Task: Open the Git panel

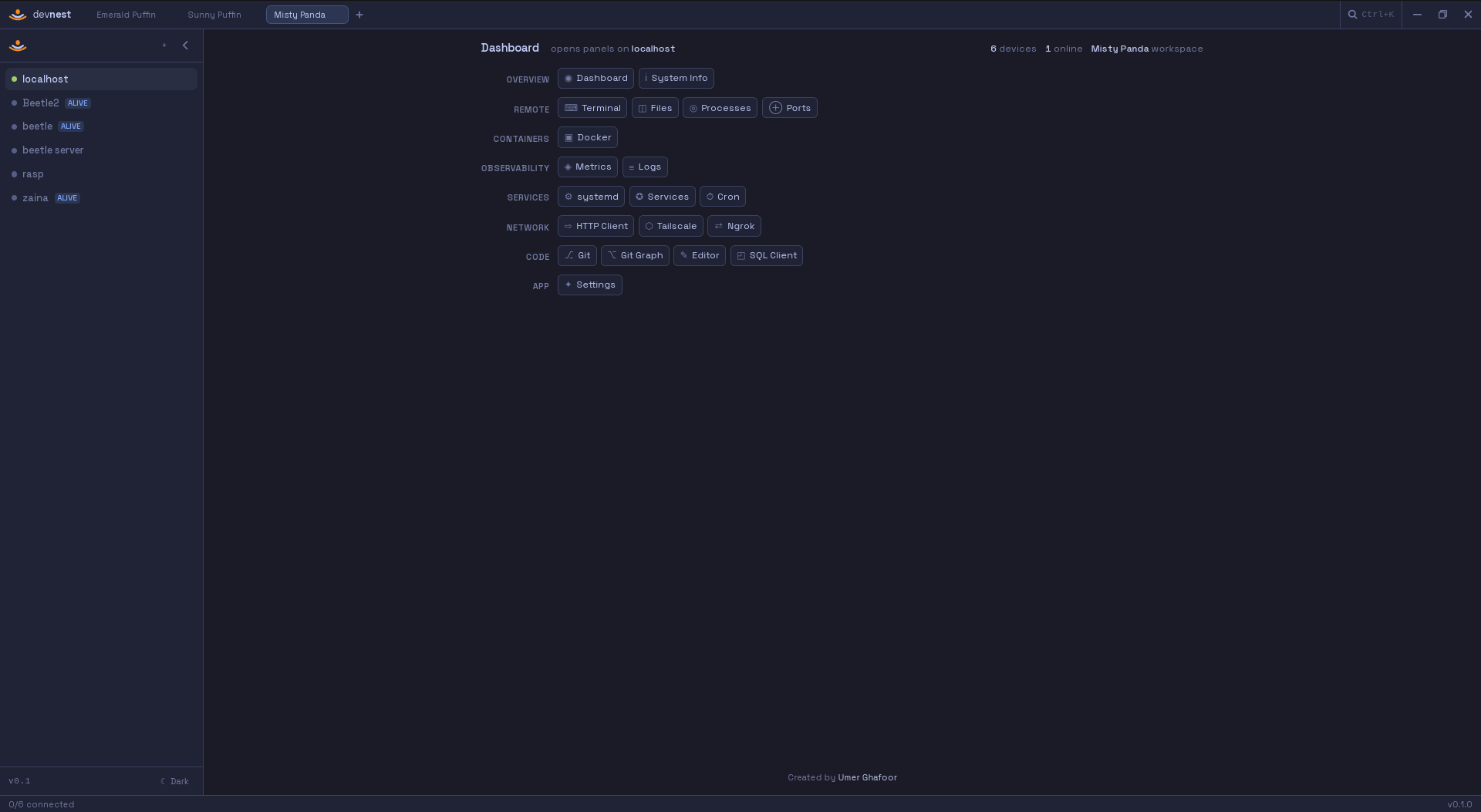Action: 577,255
